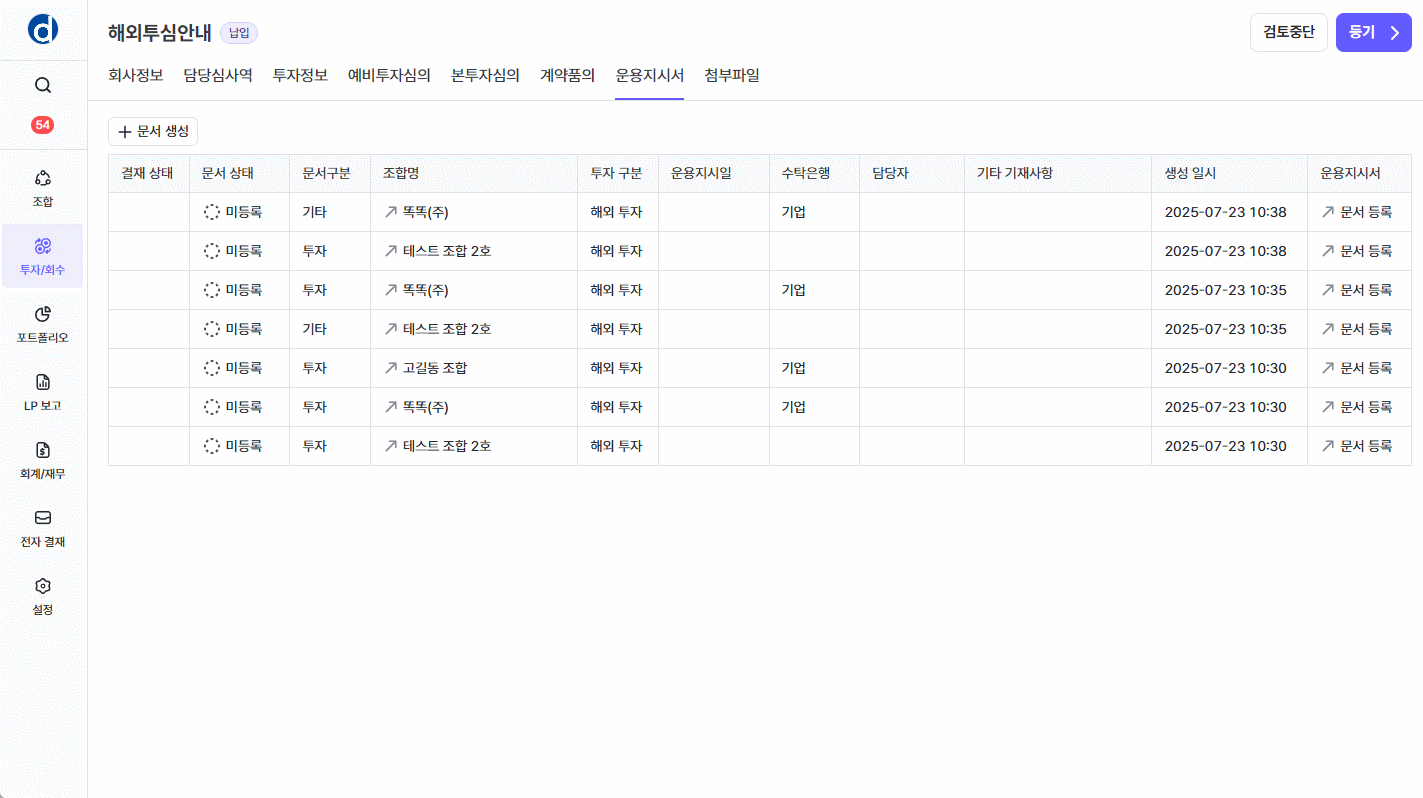Click the blue 'd' logo icon
This screenshot has height=798, width=1423.
point(43,30)
